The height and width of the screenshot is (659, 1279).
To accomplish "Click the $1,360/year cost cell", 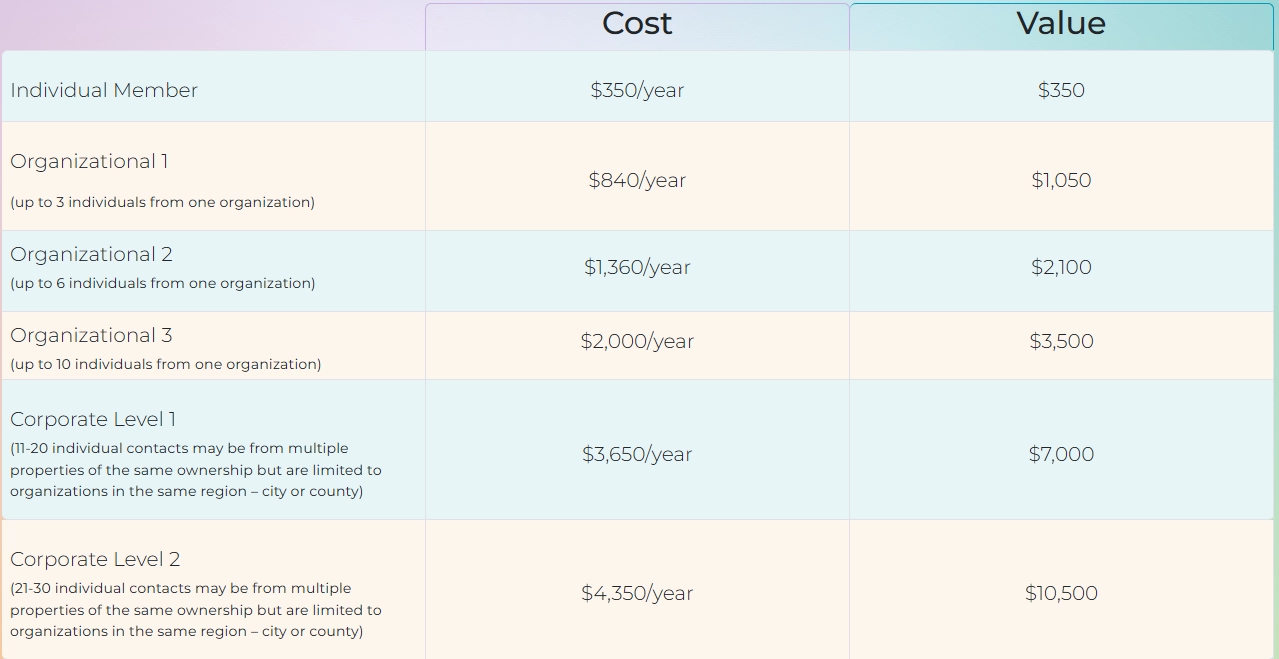I will (x=637, y=267).
